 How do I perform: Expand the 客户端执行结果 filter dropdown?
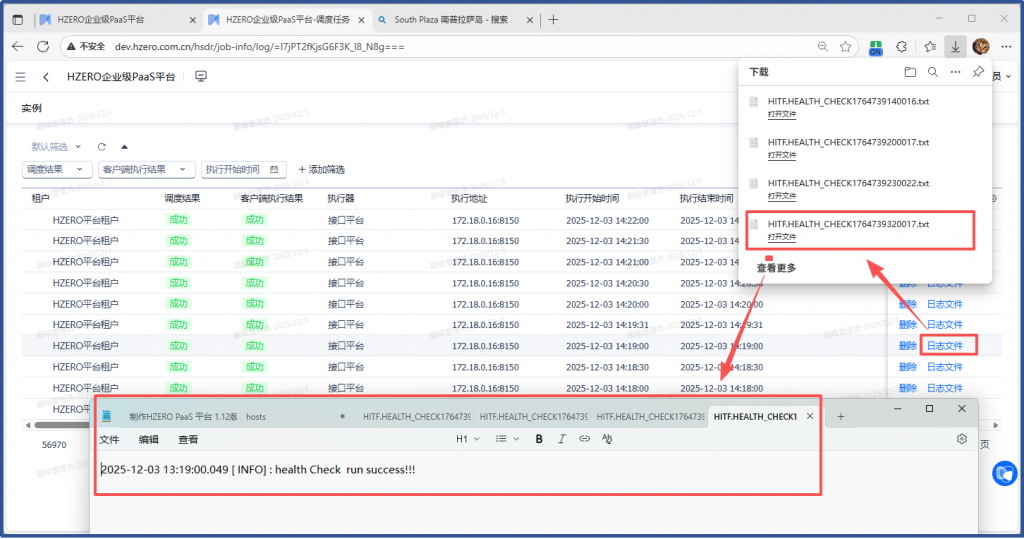coord(146,170)
